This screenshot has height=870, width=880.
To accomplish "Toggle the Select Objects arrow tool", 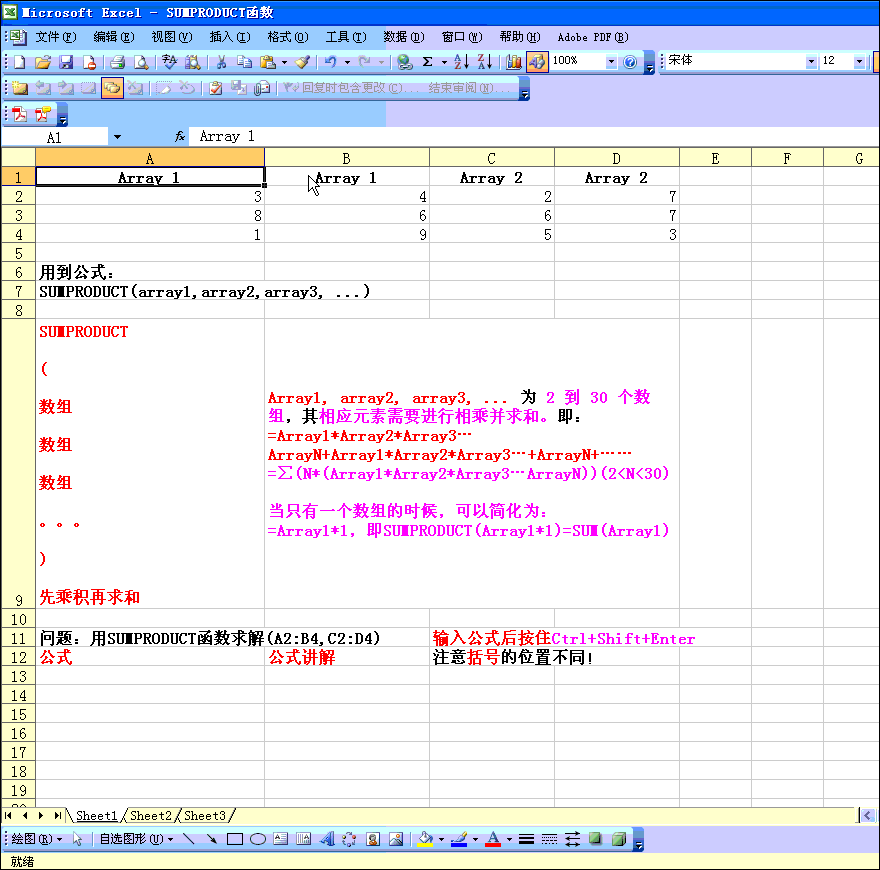I will pos(78,839).
